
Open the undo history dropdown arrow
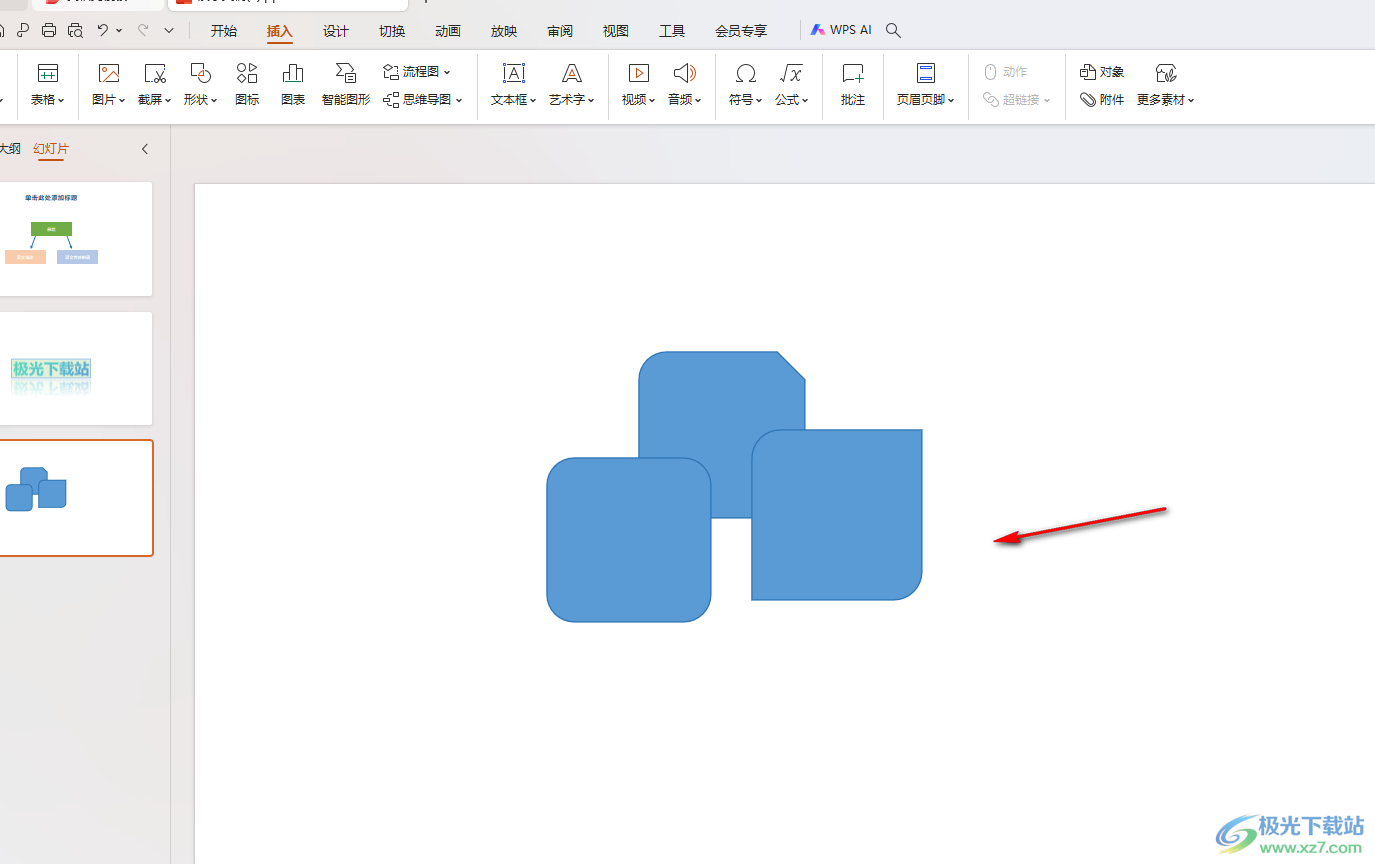(x=119, y=31)
